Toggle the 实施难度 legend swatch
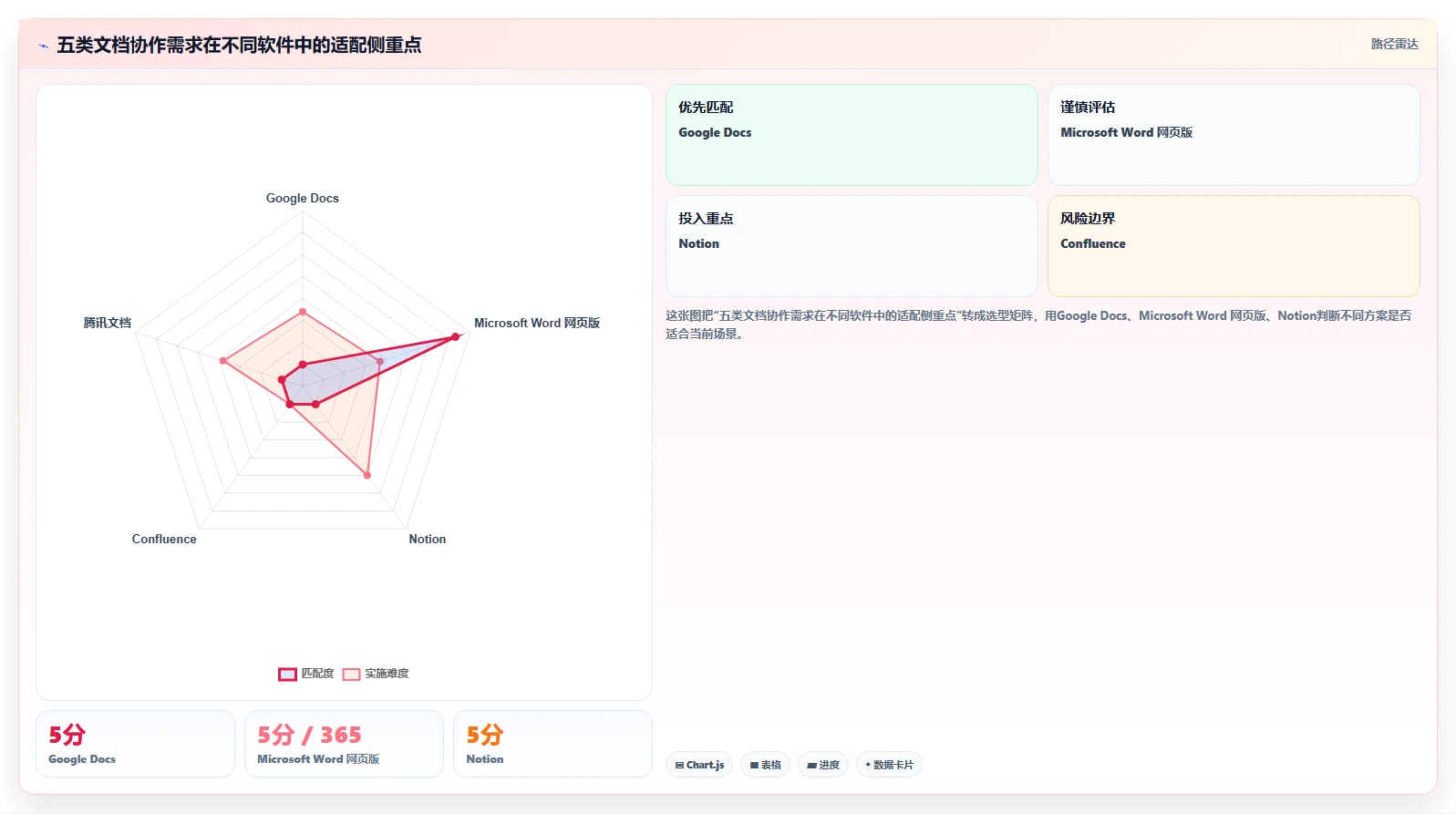The height and width of the screenshot is (814, 1456). coord(351,674)
